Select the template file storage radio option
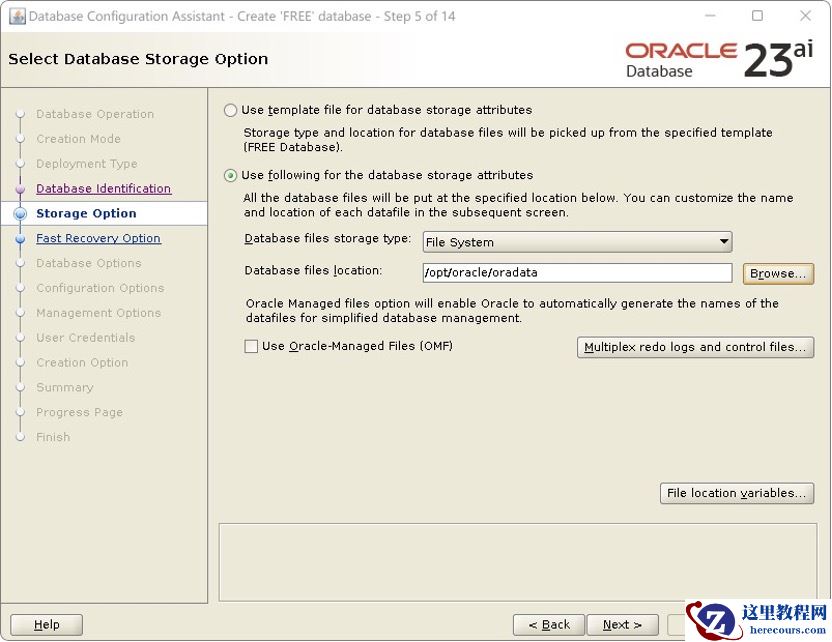Screen dimensions: 832x642 230,110
